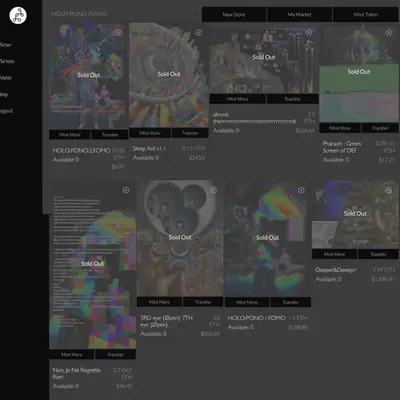
Task: Open options icon on Sleep Aid v1.1 card
Action: click(199, 32)
